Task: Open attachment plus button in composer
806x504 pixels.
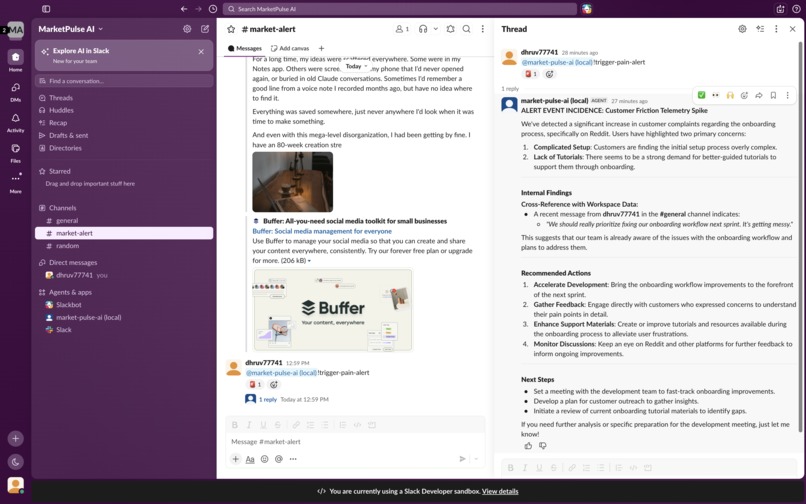Action: [235, 459]
